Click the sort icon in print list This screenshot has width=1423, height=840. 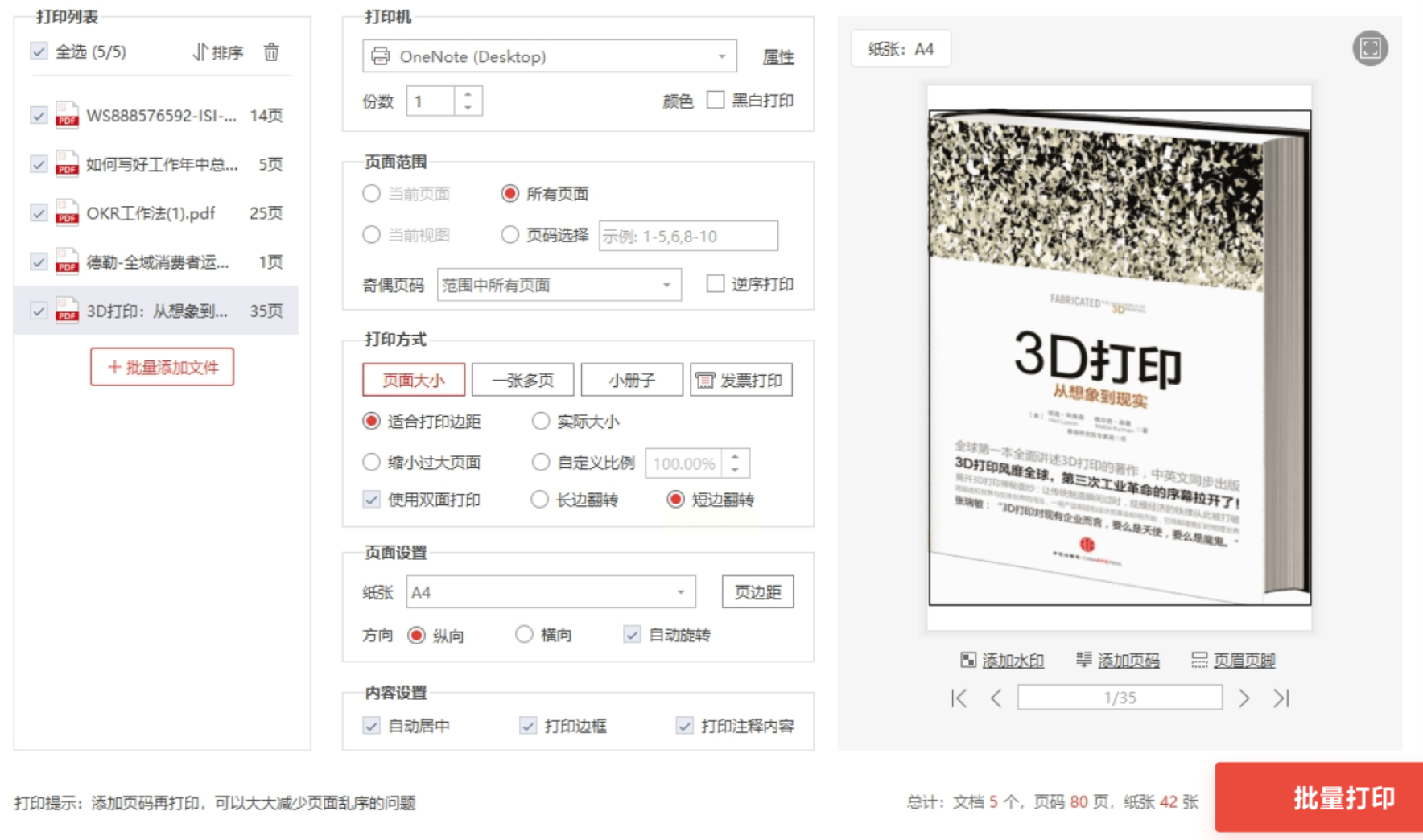200,52
